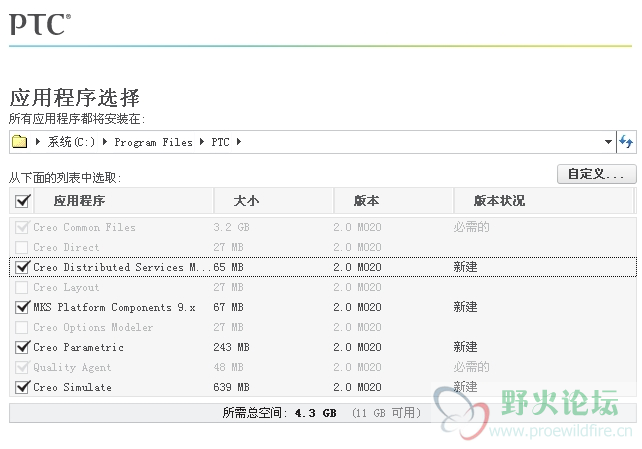
Task: Select Creo Options Modeler row name
Action: point(93,327)
